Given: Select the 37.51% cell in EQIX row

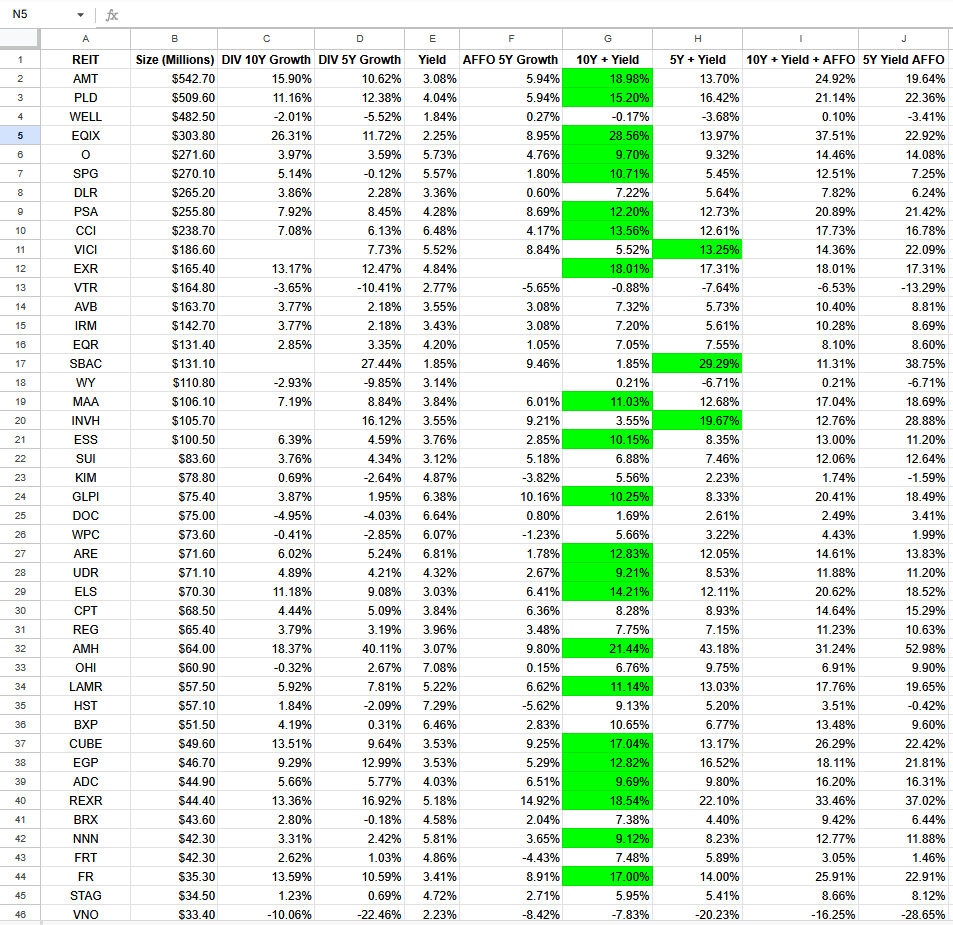Looking at the screenshot, I should 800,136.
